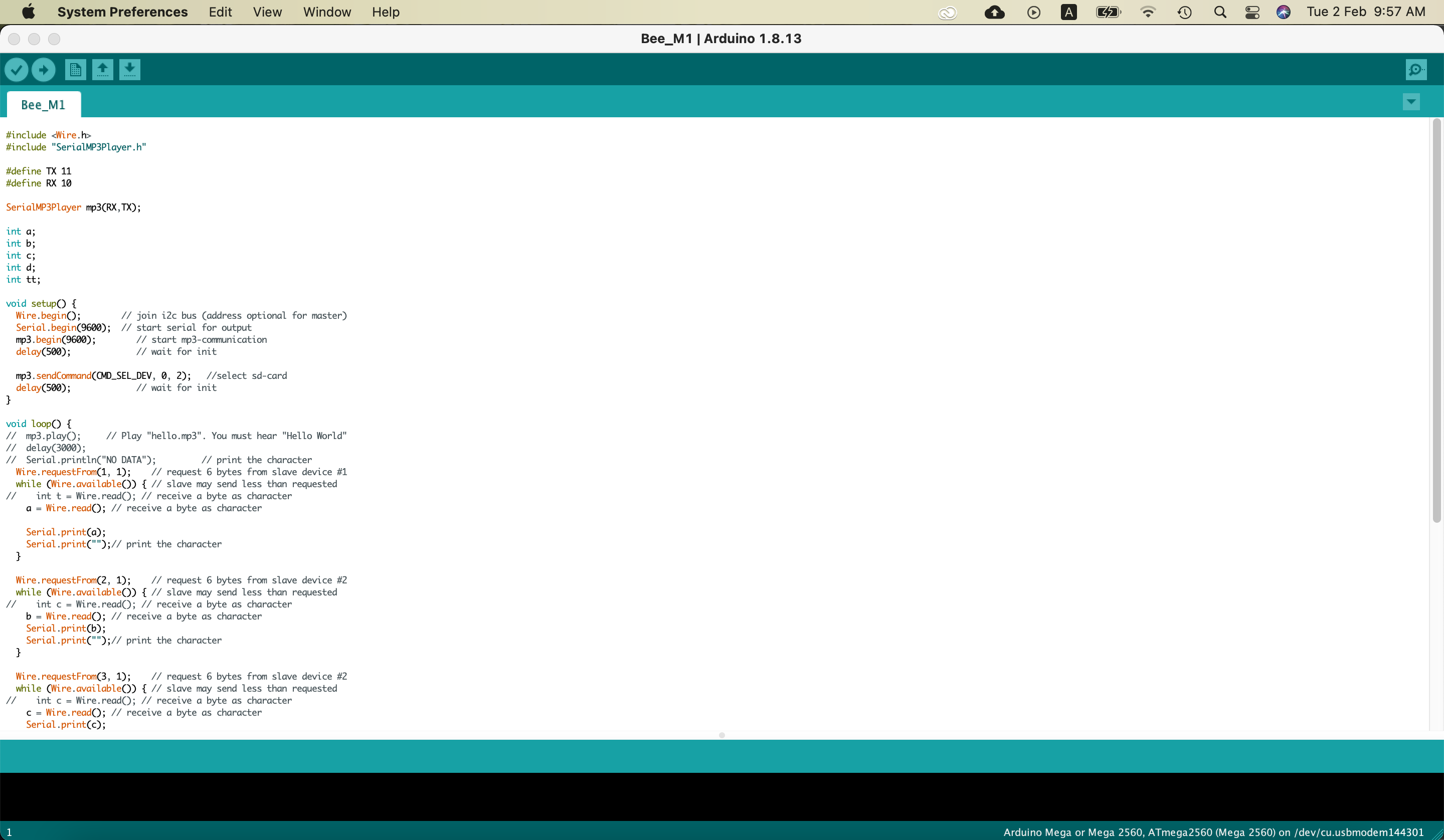Click the Save sketch icon

pyautogui.click(x=130, y=69)
